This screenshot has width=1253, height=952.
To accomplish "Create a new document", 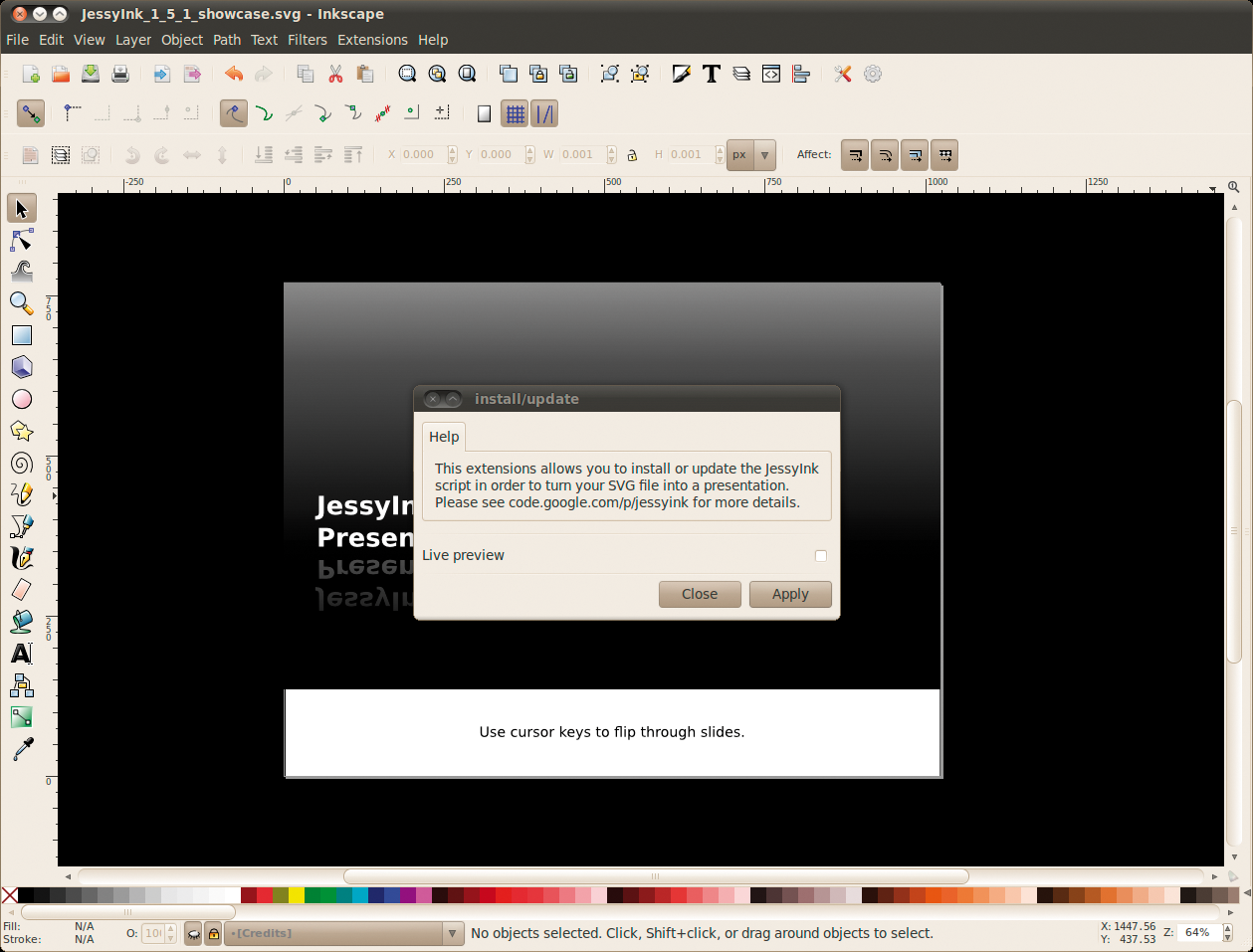I will (31, 74).
